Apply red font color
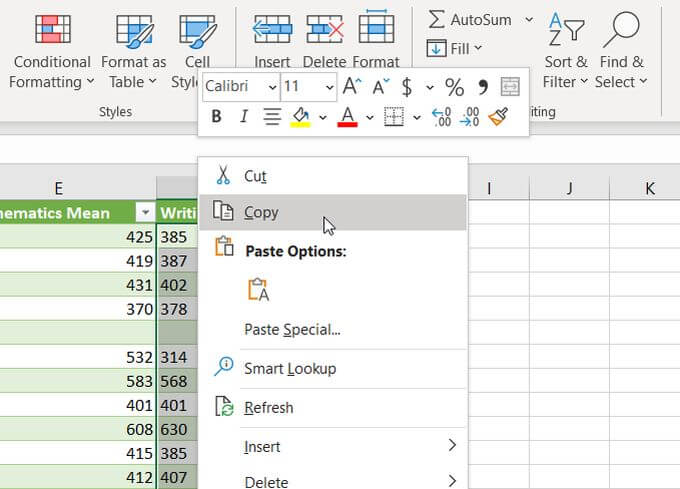This screenshot has height=489, width=680. click(347, 117)
